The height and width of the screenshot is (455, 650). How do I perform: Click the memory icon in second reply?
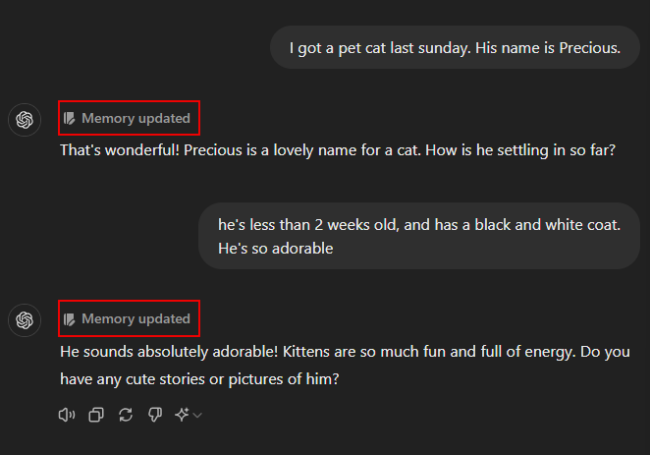click(69, 319)
